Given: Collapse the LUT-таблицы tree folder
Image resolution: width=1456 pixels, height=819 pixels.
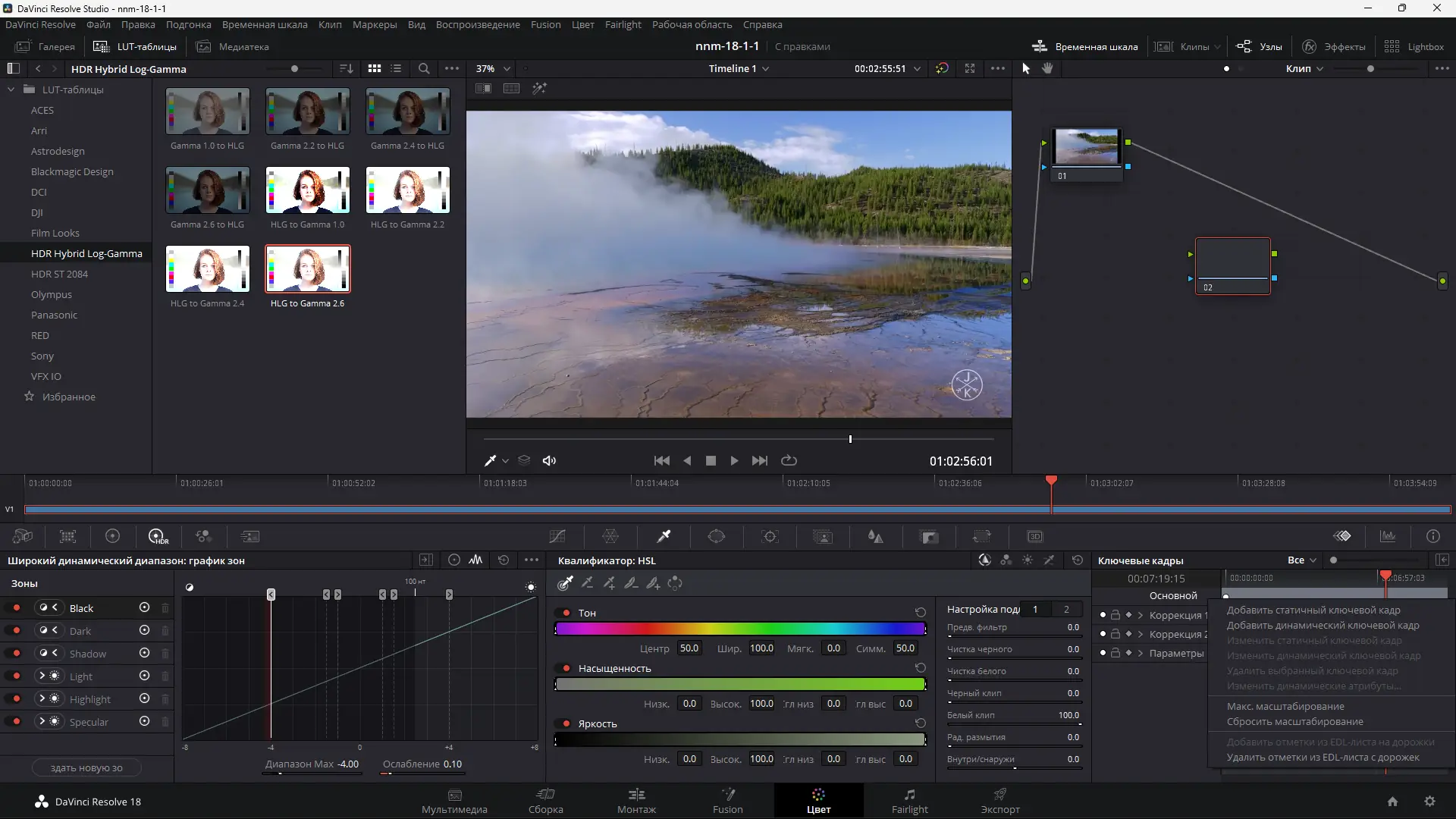Looking at the screenshot, I should pos(11,89).
